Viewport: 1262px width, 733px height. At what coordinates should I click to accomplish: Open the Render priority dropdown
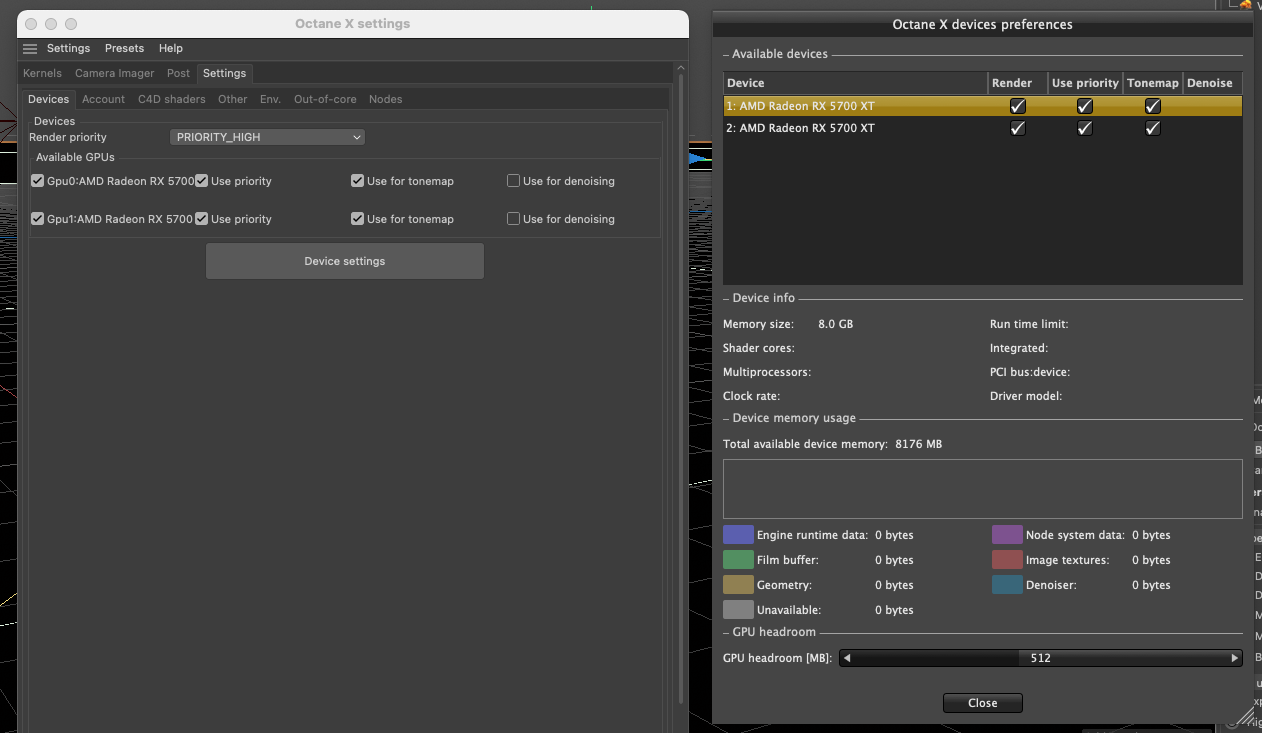(x=267, y=137)
